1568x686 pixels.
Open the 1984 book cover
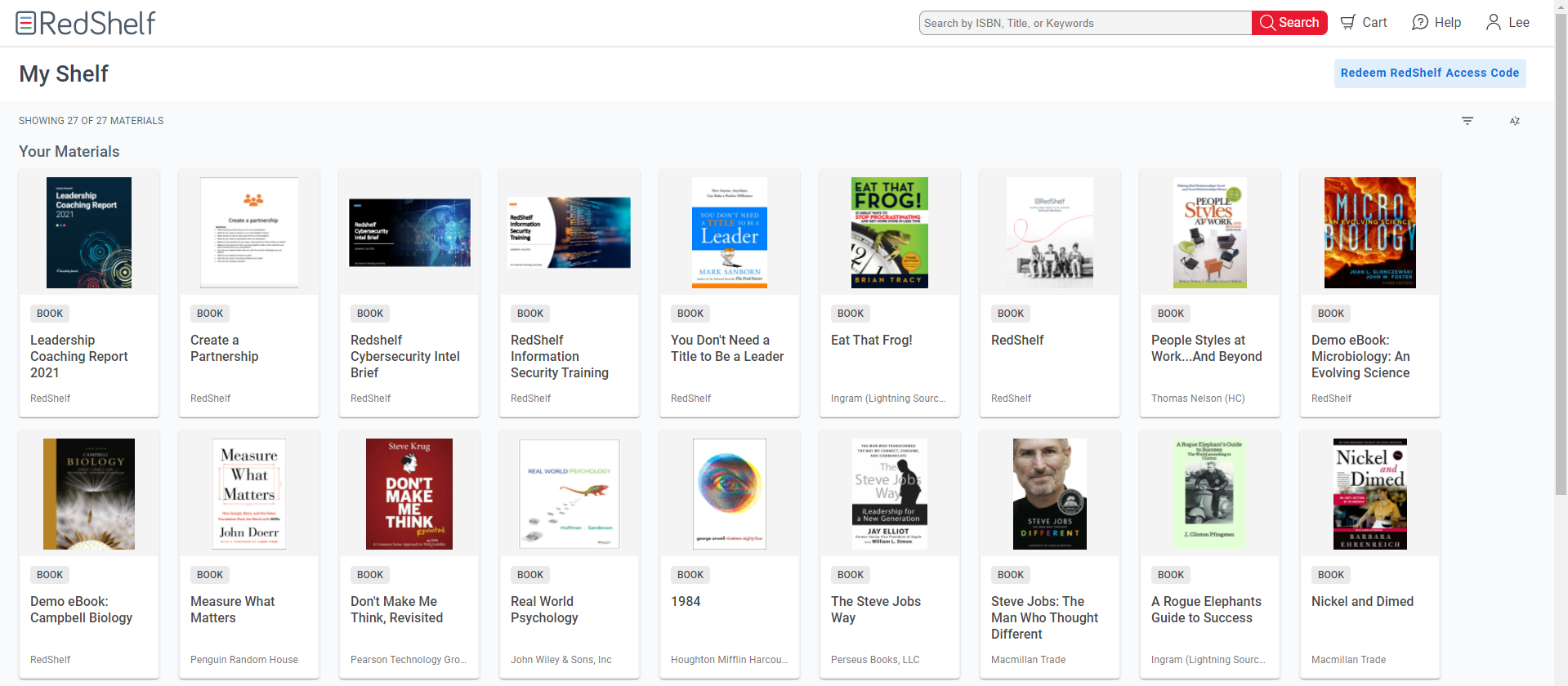(730, 494)
